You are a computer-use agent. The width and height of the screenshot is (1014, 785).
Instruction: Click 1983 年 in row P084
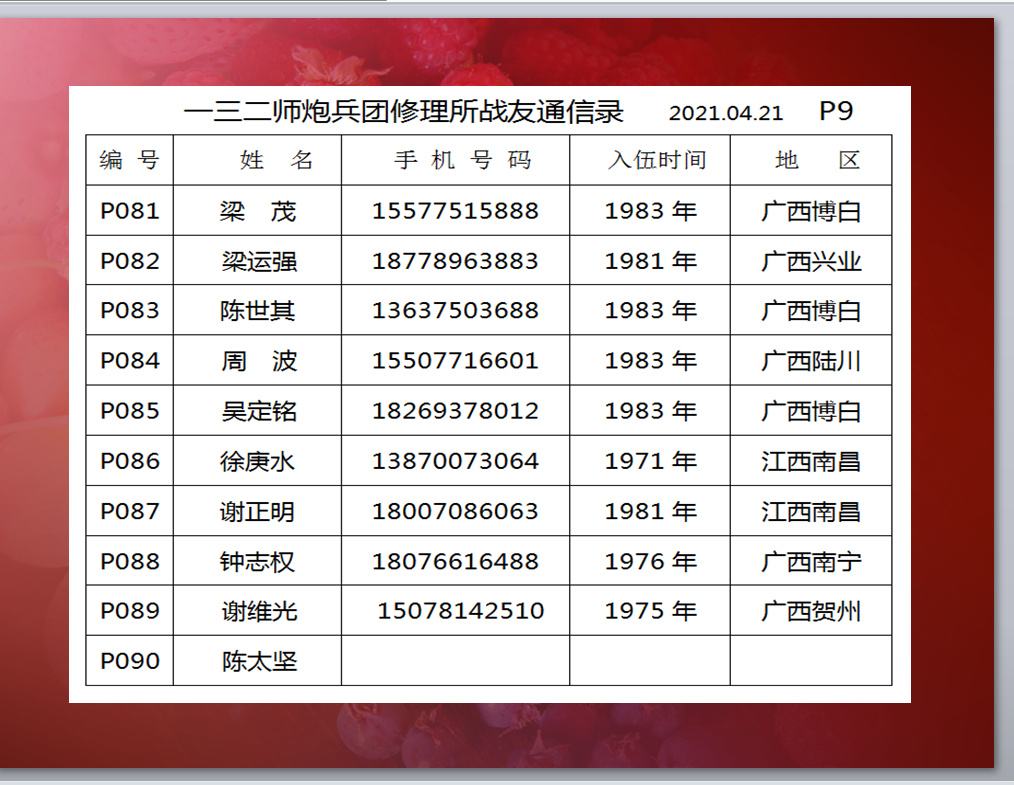click(651, 361)
